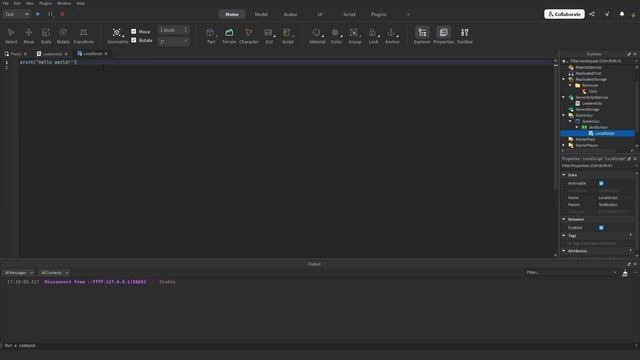
Task: Switch to the Script ribbon tab
Action: pos(349,14)
